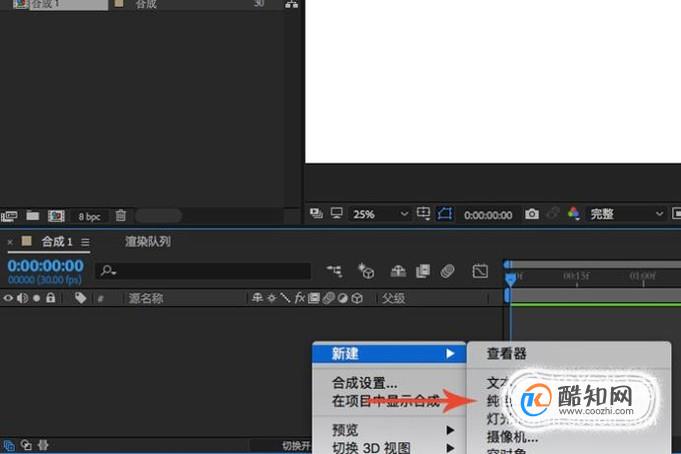Image resolution: width=681 pixels, height=454 pixels.
Task: Take a snapshot with the camera icon
Action: (532, 214)
